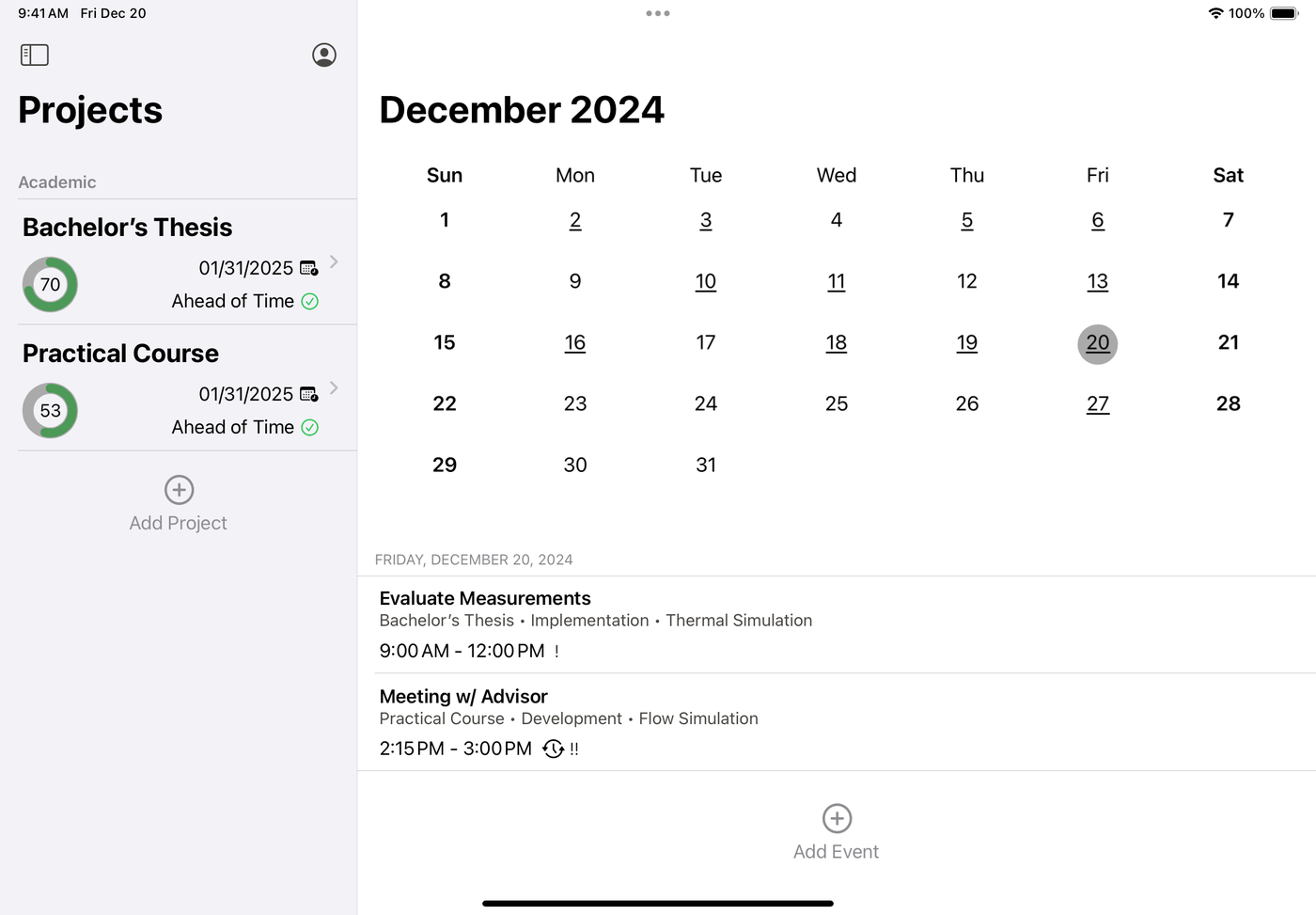This screenshot has height=915, width=1316.
Task: Tap Bachelor's Thesis Ahead of Time checkmark
Action: [x=309, y=302]
